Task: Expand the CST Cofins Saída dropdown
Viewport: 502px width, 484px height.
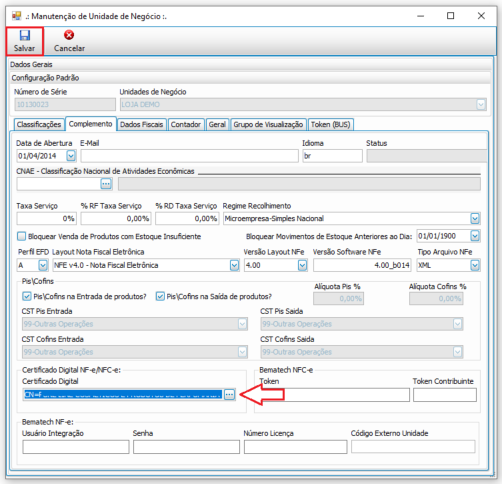Action: coord(457,352)
